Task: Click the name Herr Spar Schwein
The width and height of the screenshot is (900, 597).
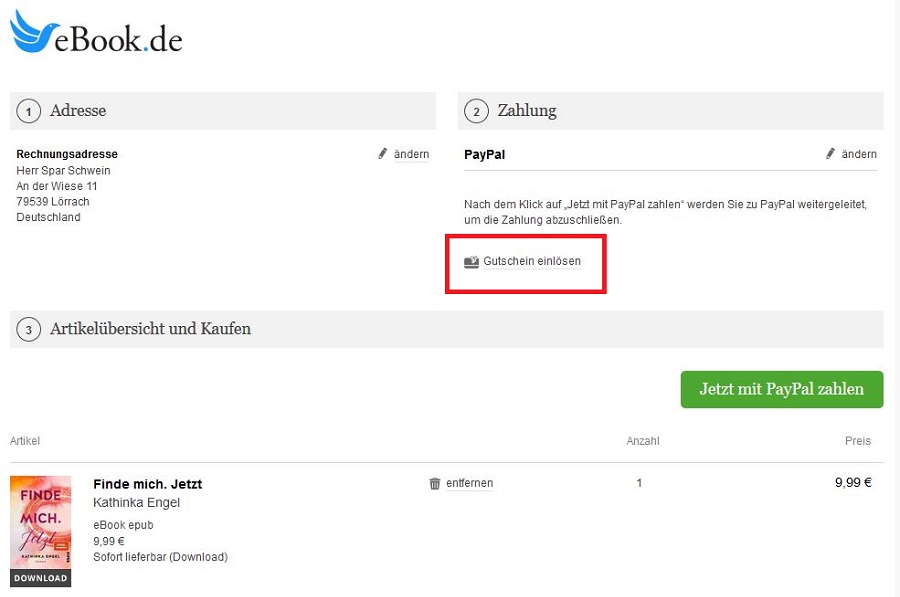Action: [63, 170]
